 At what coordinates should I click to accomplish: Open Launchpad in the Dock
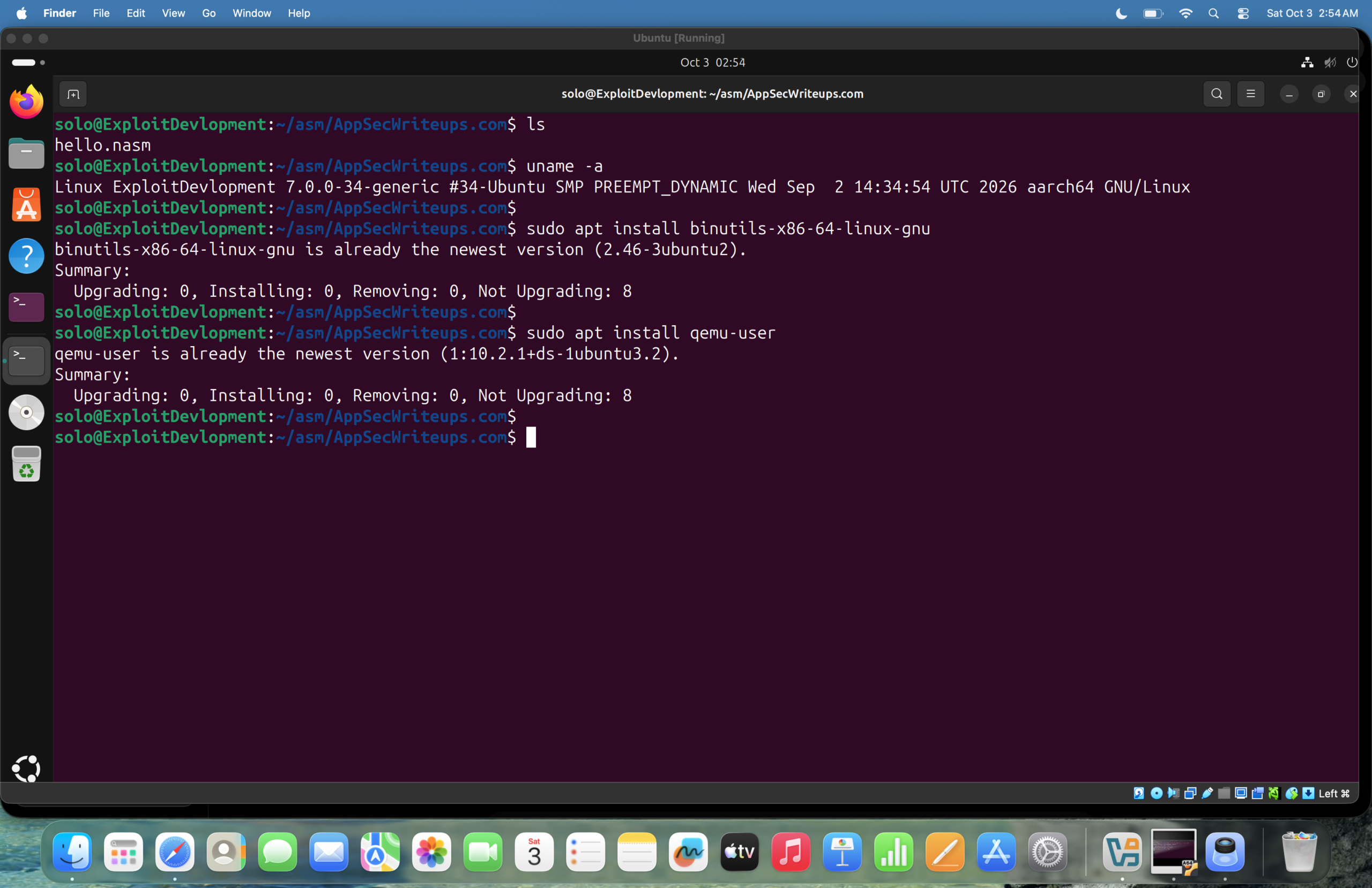tap(123, 852)
